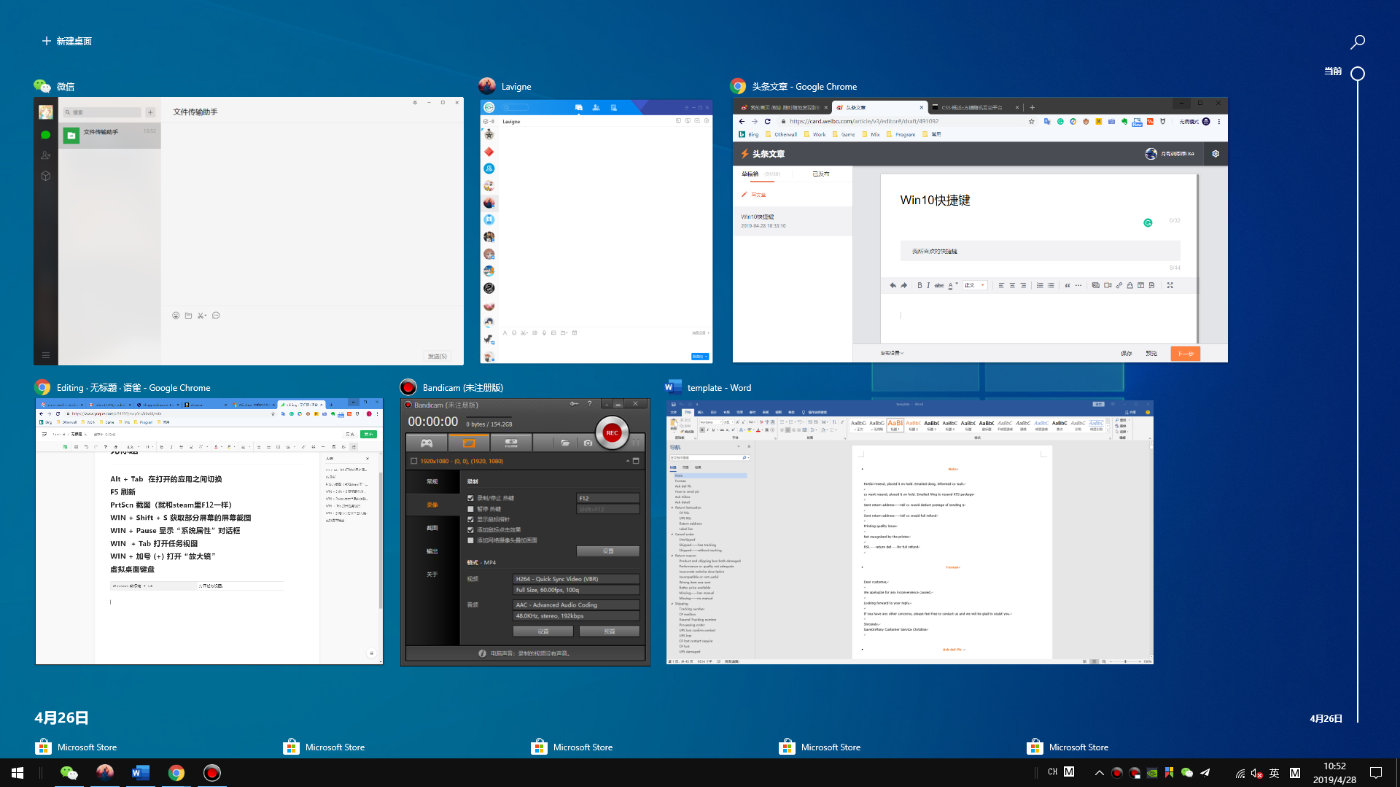Click the reload icon in 头条文章 Chrome window

tap(767, 121)
